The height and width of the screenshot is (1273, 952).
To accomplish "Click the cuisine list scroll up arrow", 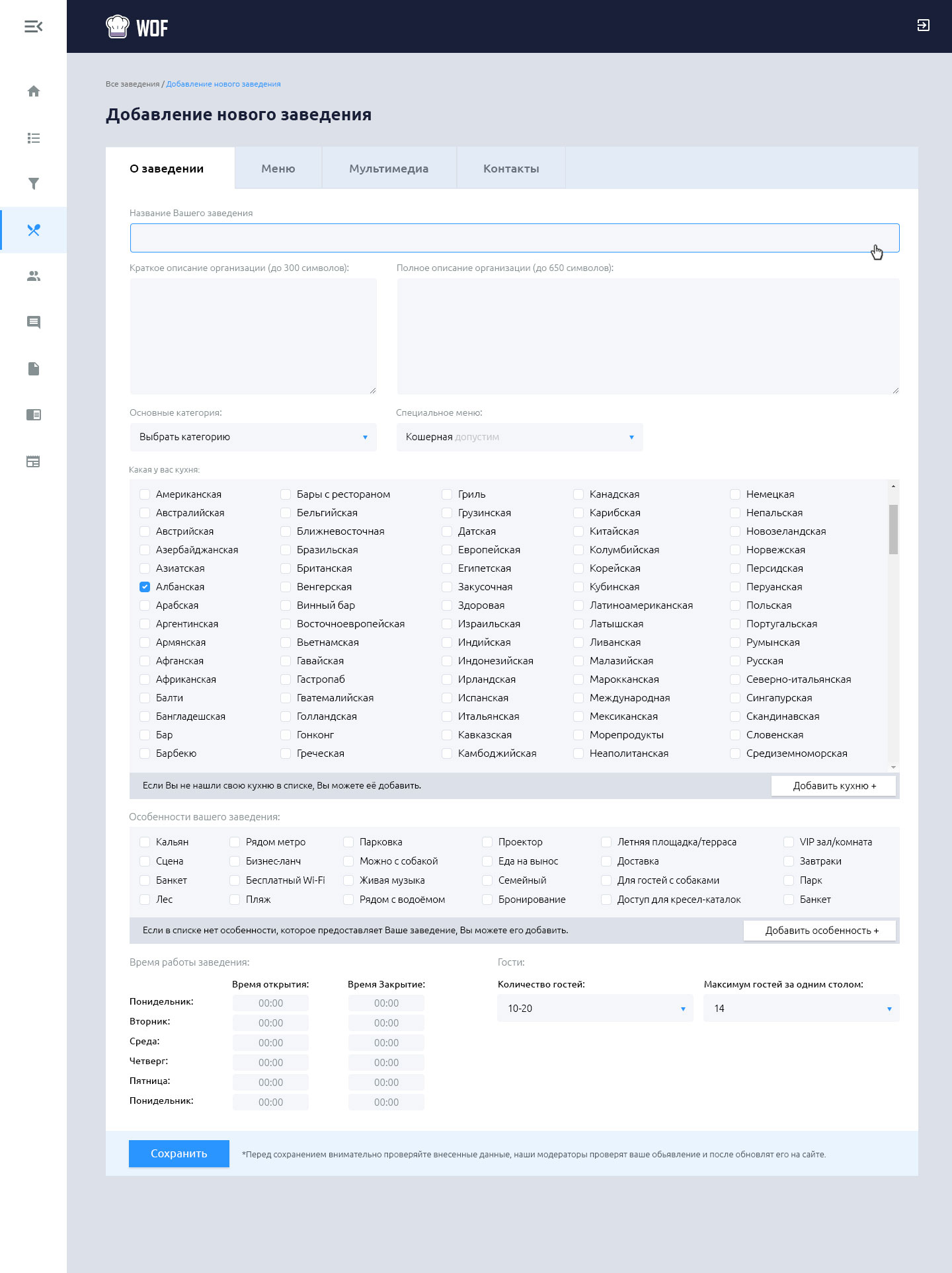I will (893, 486).
